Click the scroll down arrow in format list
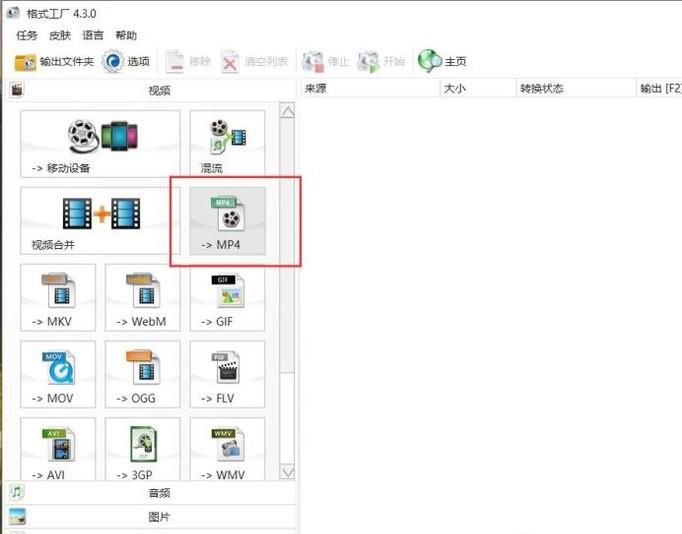682x534 pixels. 288,472
